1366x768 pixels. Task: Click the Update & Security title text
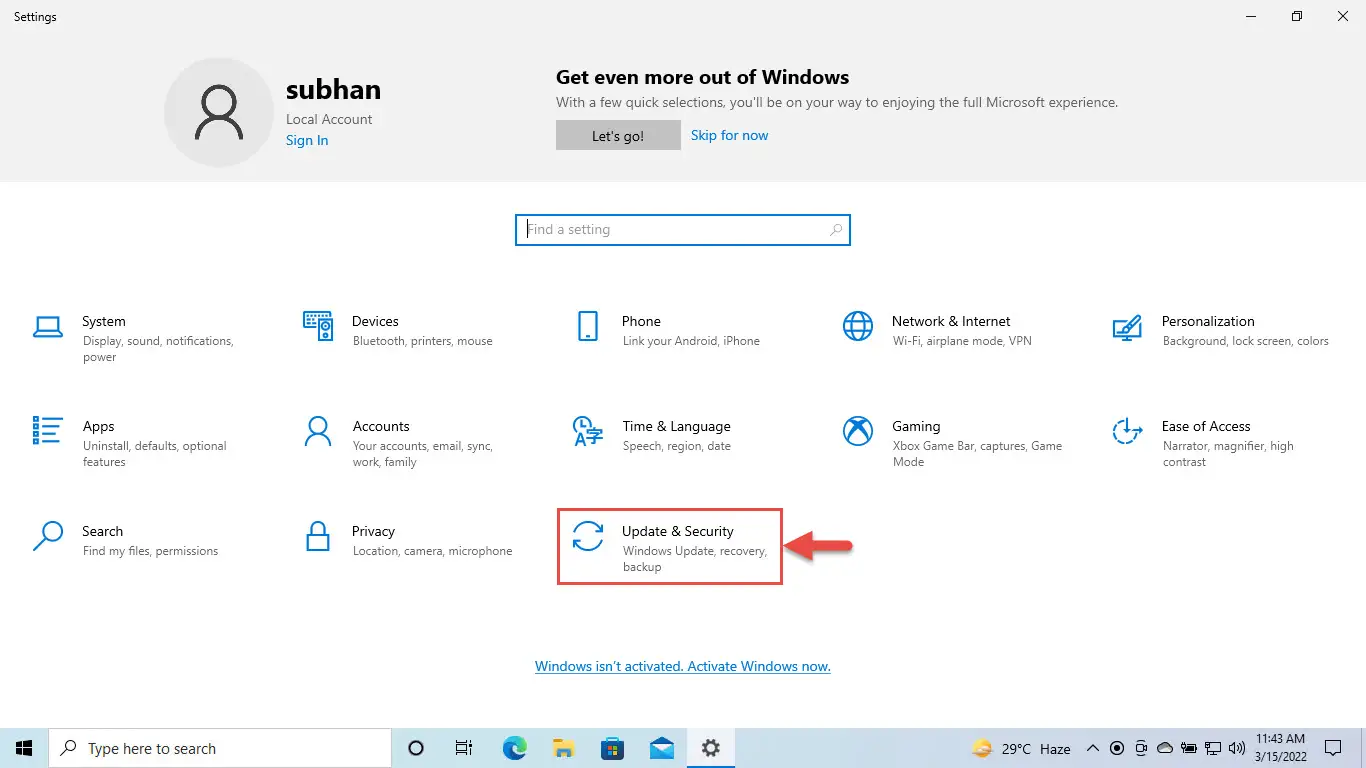point(678,531)
